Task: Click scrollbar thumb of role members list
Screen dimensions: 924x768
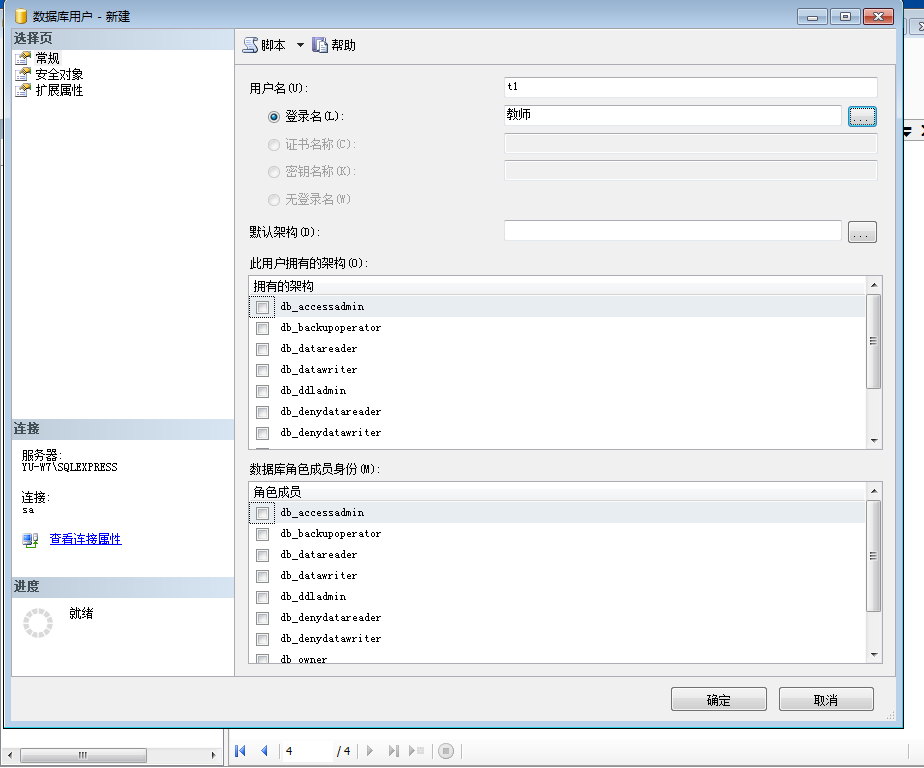Action: coord(873,556)
